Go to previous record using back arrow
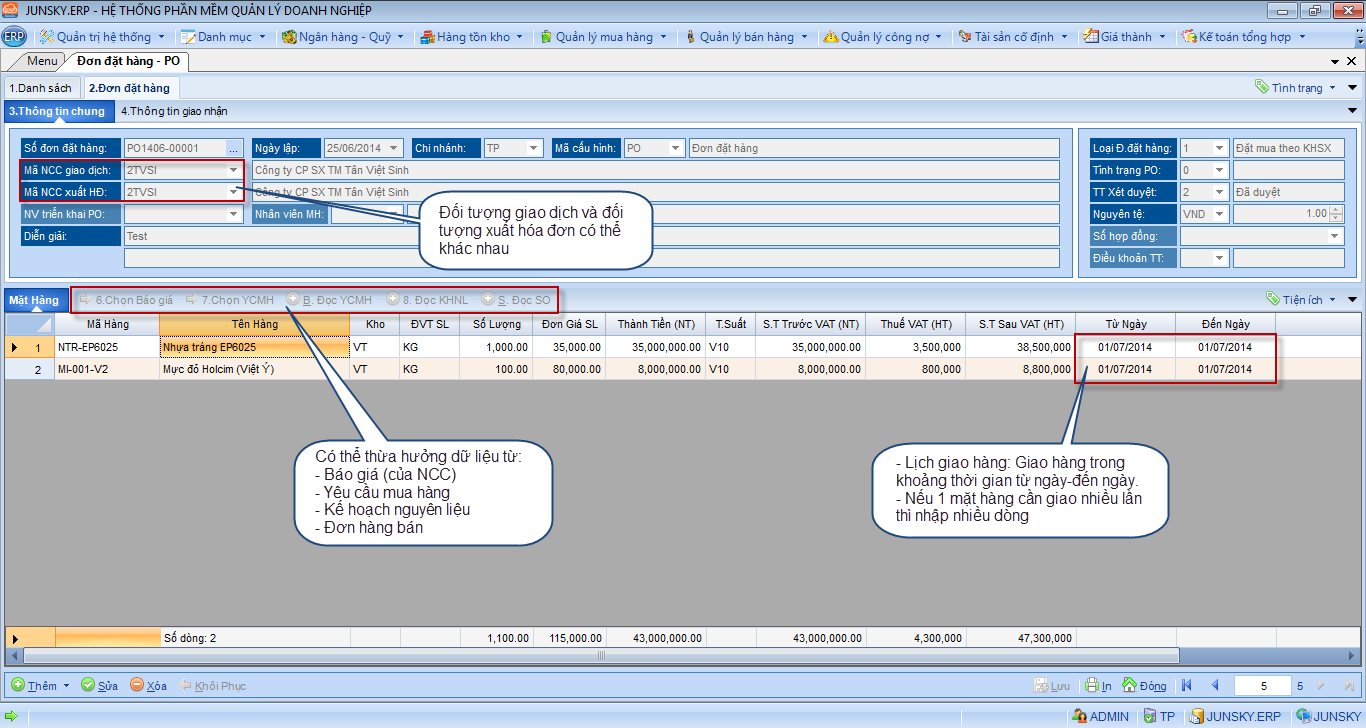 pyautogui.click(x=1215, y=686)
